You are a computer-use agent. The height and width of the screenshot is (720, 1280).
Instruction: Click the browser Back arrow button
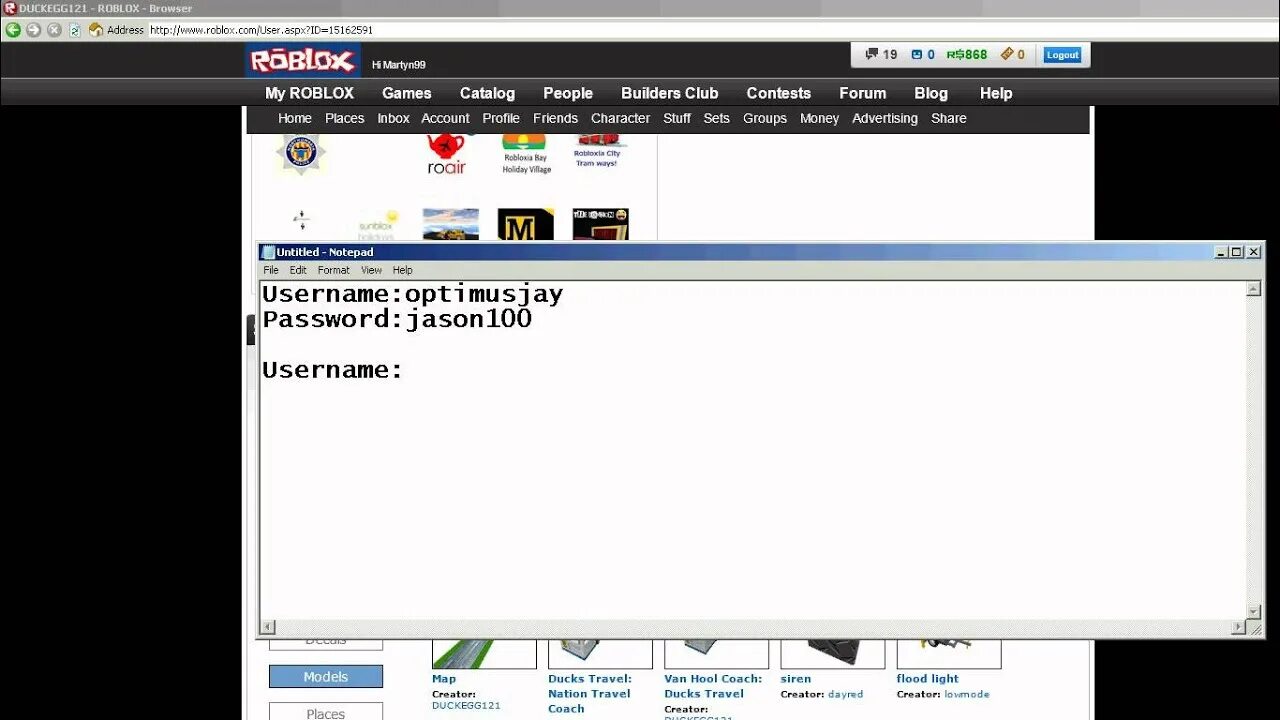(13, 30)
